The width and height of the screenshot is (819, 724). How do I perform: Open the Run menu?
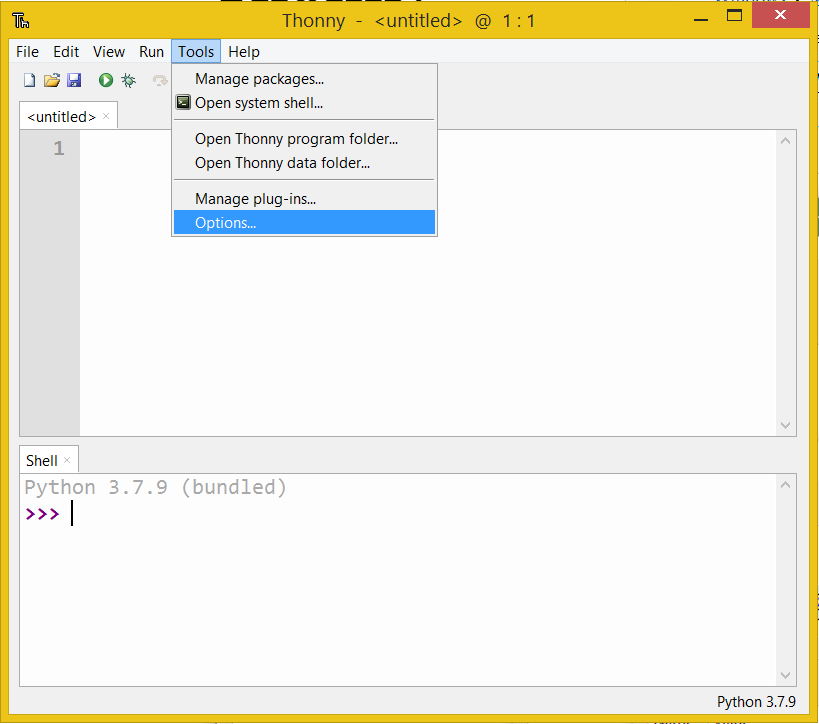(151, 52)
